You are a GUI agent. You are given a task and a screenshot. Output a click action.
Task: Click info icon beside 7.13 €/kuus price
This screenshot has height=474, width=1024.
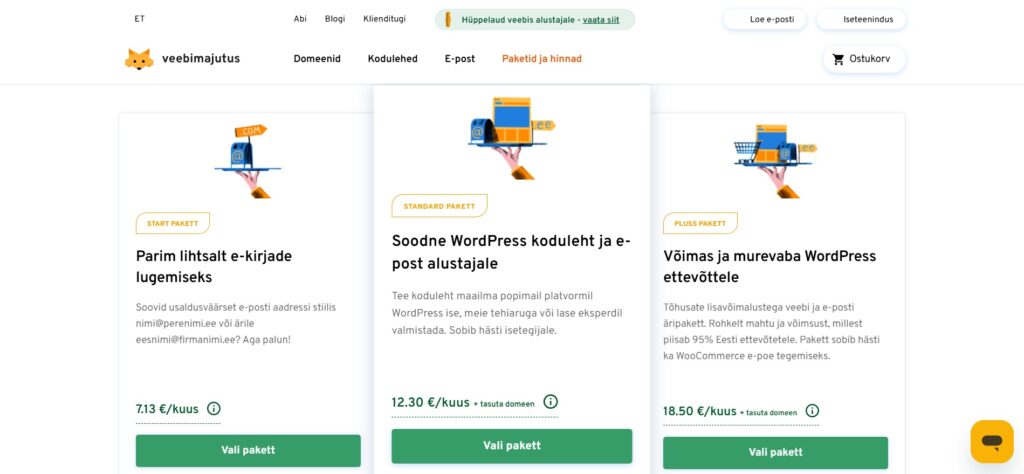pyautogui.click(x=213, y=408)
